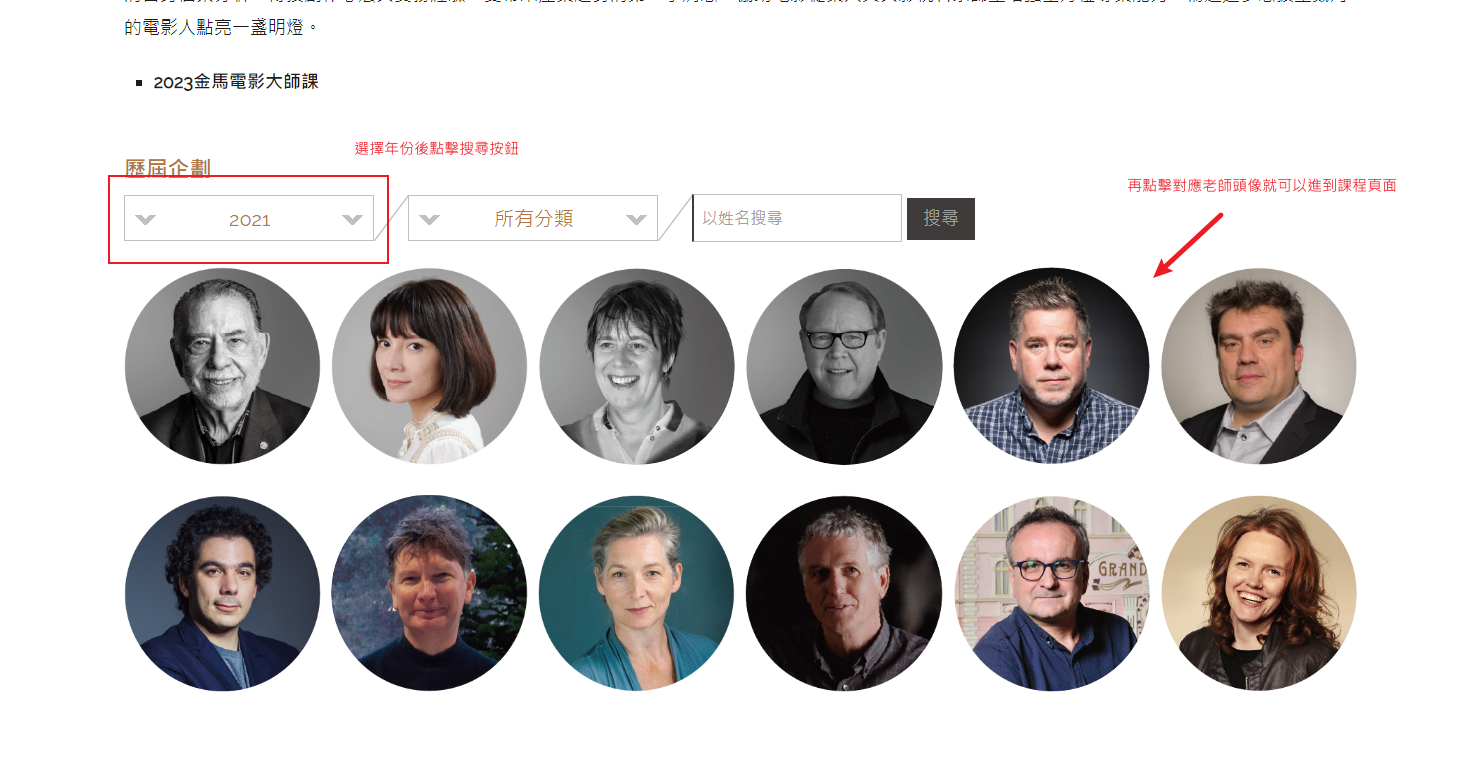The height and width of the screenshot is (771, 1478).
Task: Click the grey-haired man on black background
Action: [x=844, y=593]
